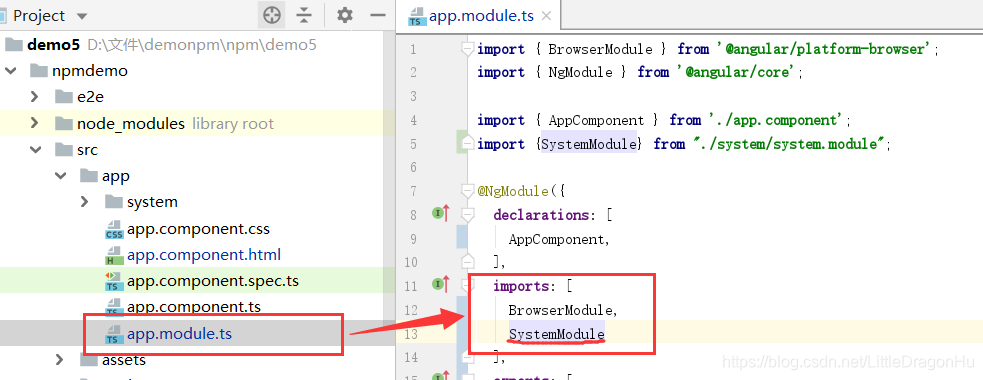Click the imports keyword on line 11

click(522, 287)
